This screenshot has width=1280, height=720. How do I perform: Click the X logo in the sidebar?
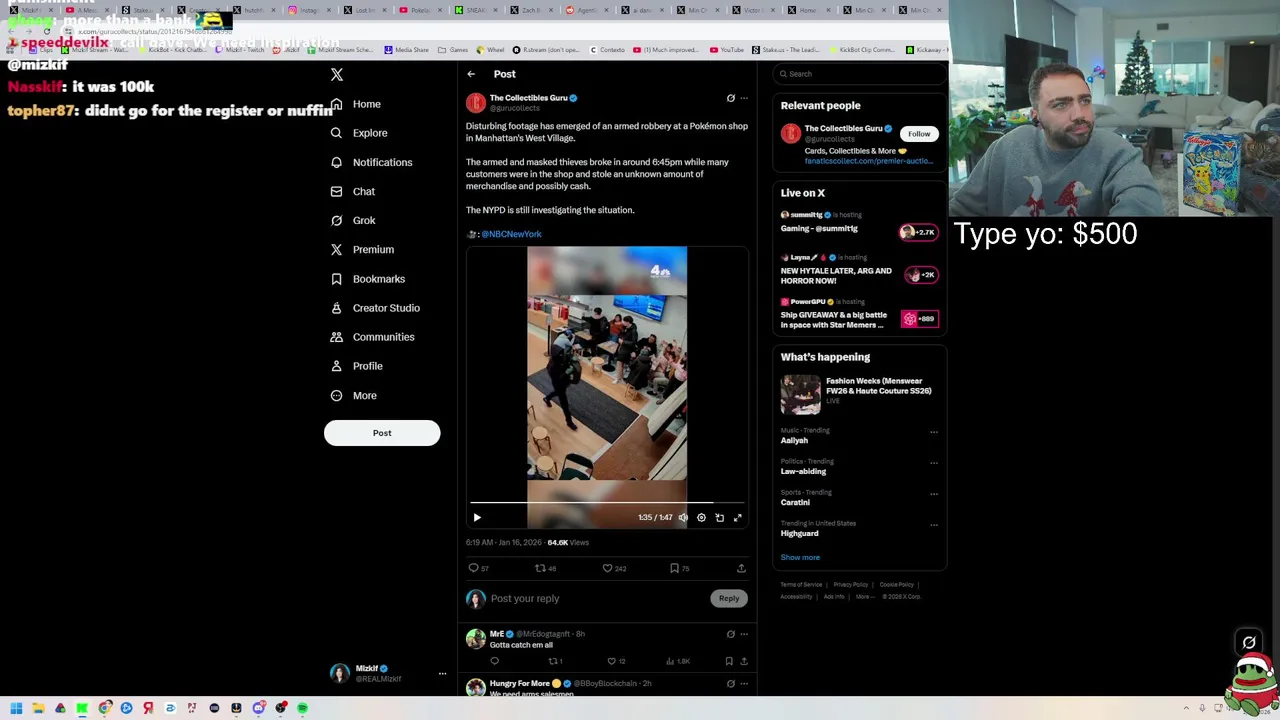[337, 75]
